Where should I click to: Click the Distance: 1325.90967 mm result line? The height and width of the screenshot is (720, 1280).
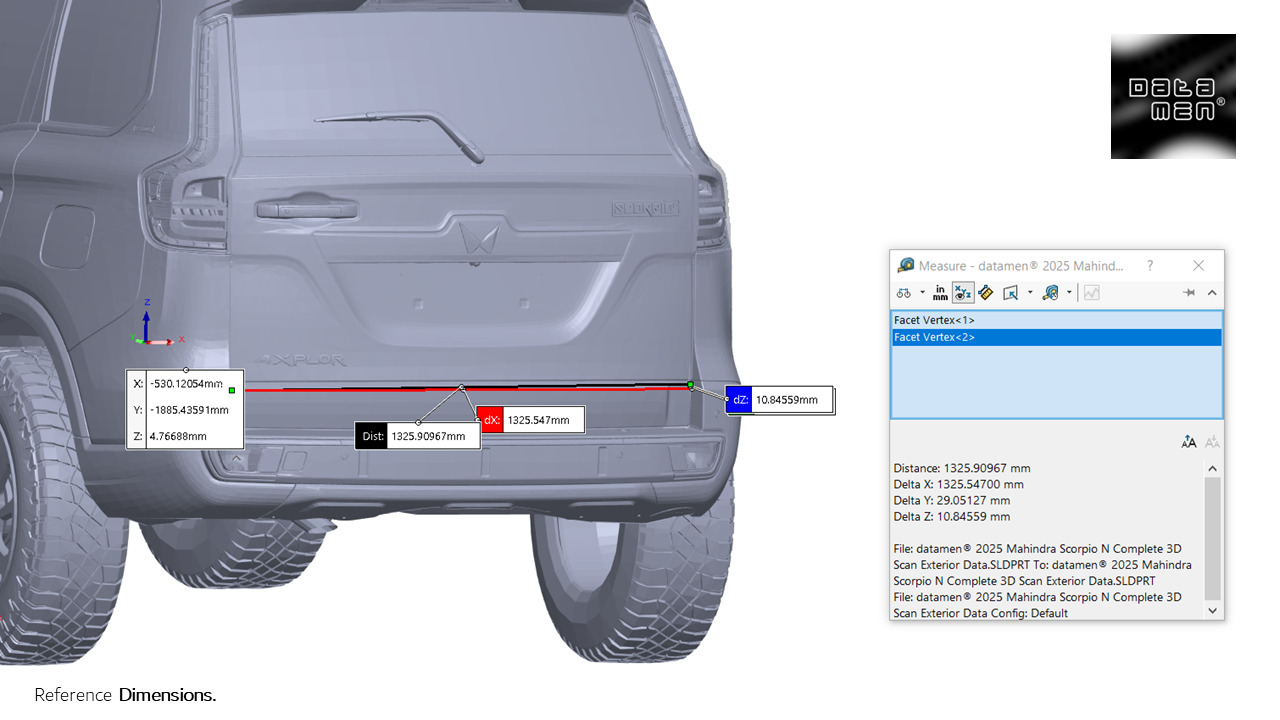[961, 468]
